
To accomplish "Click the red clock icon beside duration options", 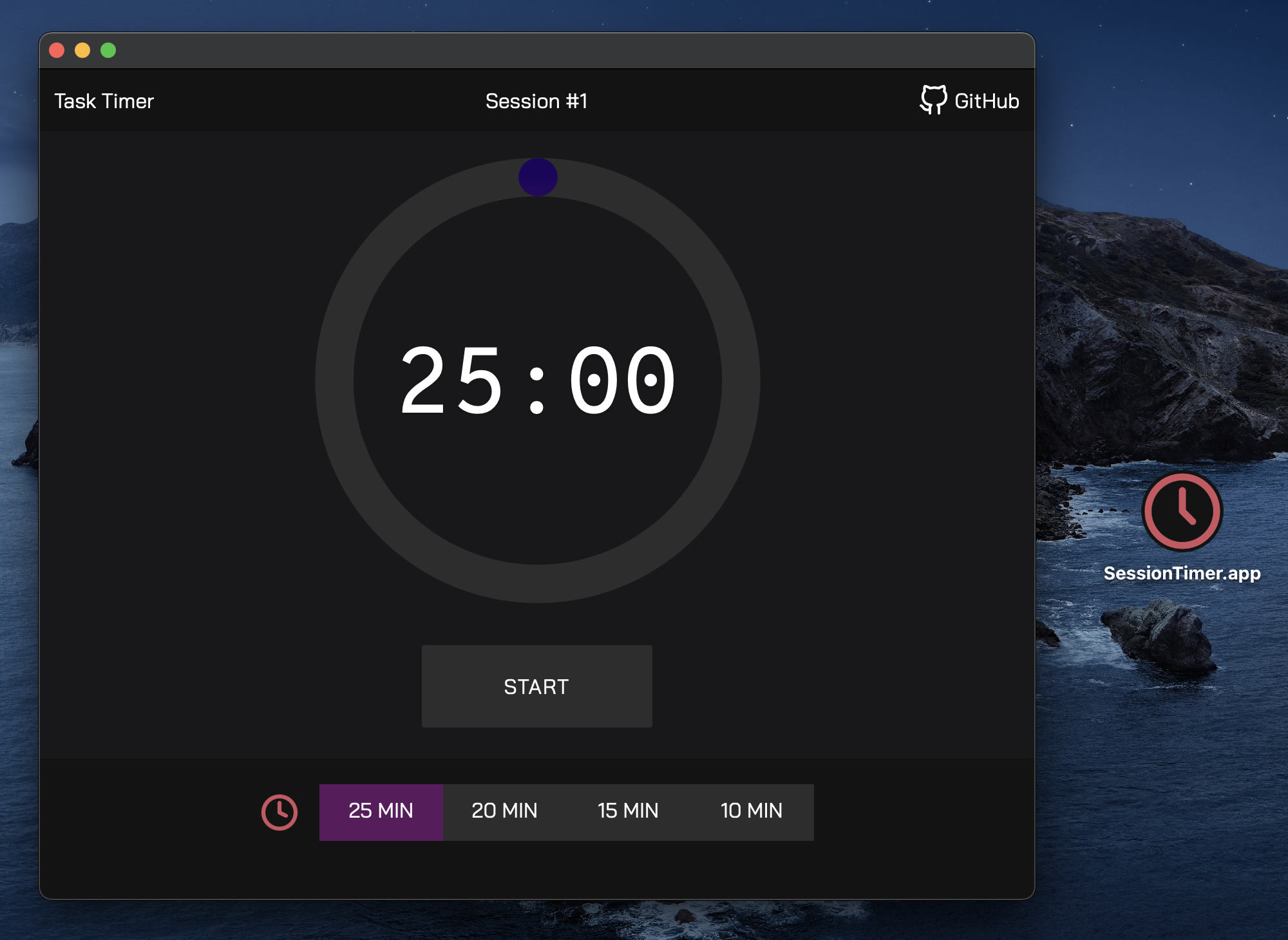I will [279, 812].
